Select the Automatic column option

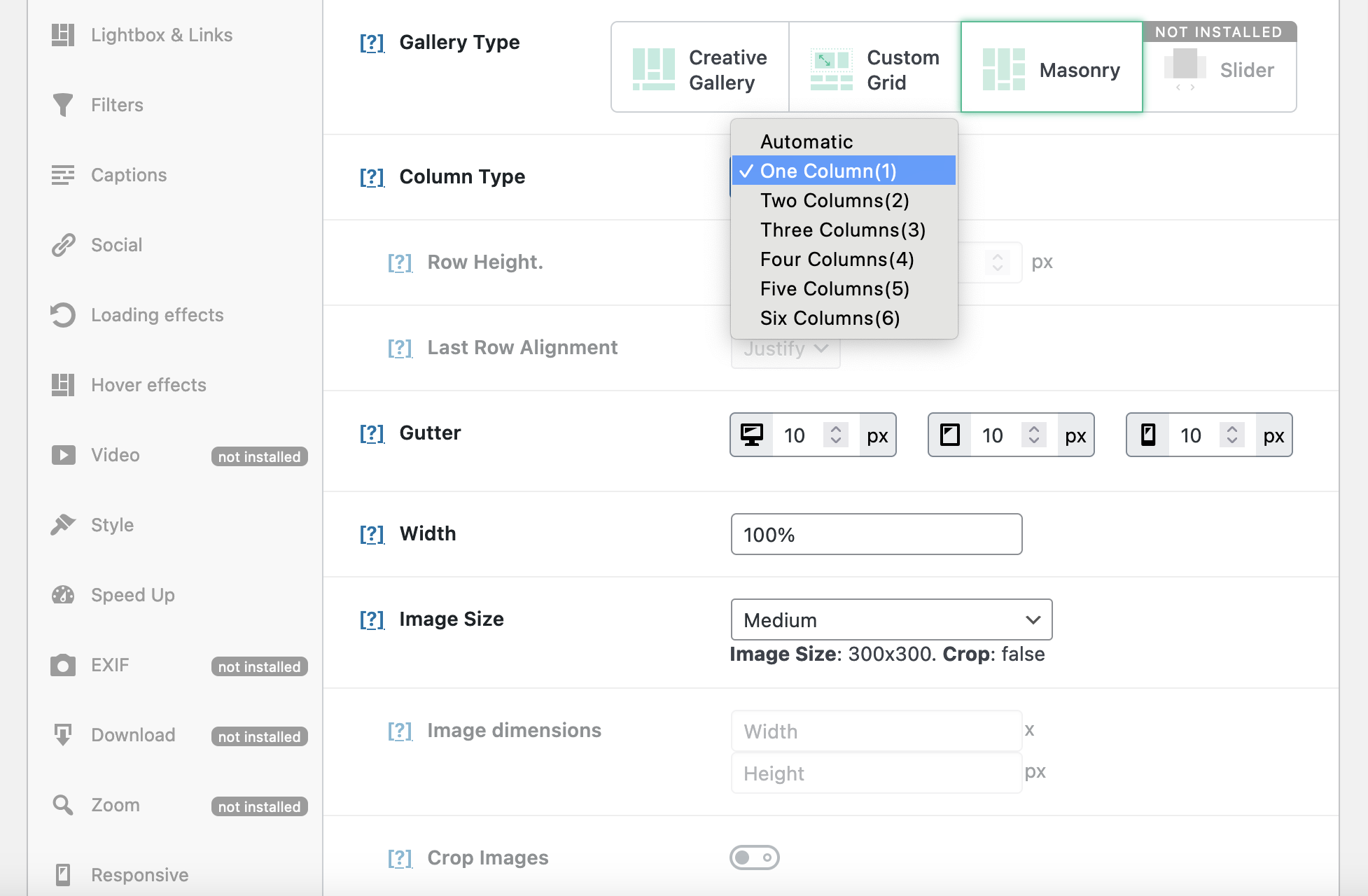[806, 142]
